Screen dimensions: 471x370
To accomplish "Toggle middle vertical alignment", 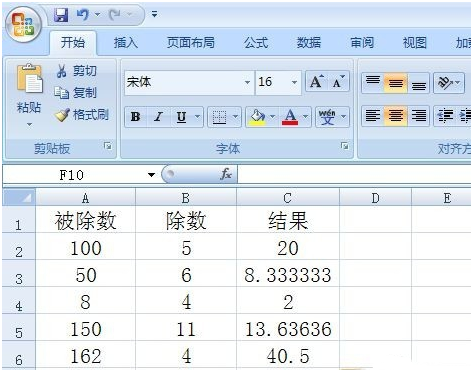I will pos(396,82).
